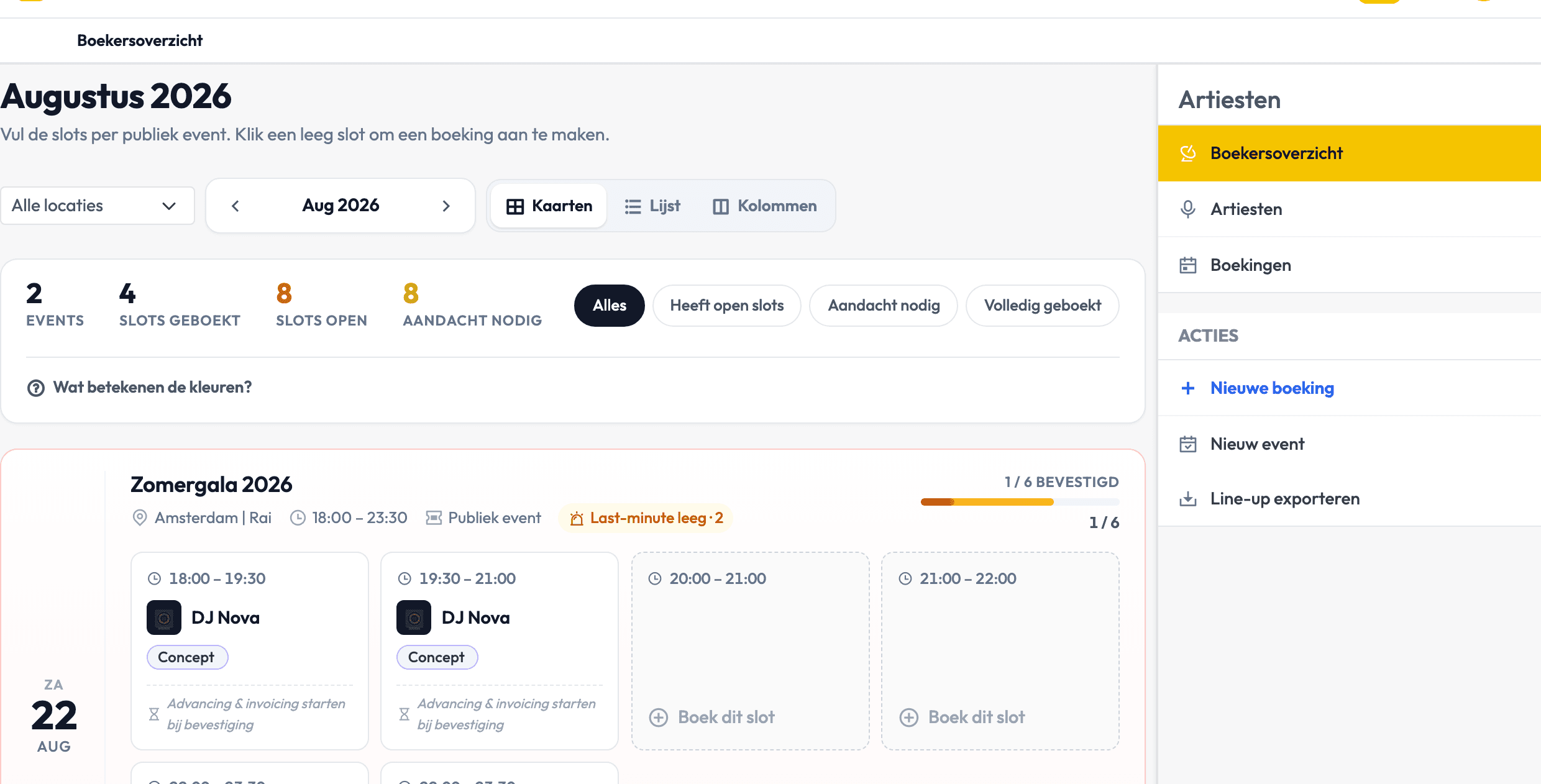Click hourglass icon in 18:00 slot card
Screen dimensions: 1541x784
coord(154,714)
